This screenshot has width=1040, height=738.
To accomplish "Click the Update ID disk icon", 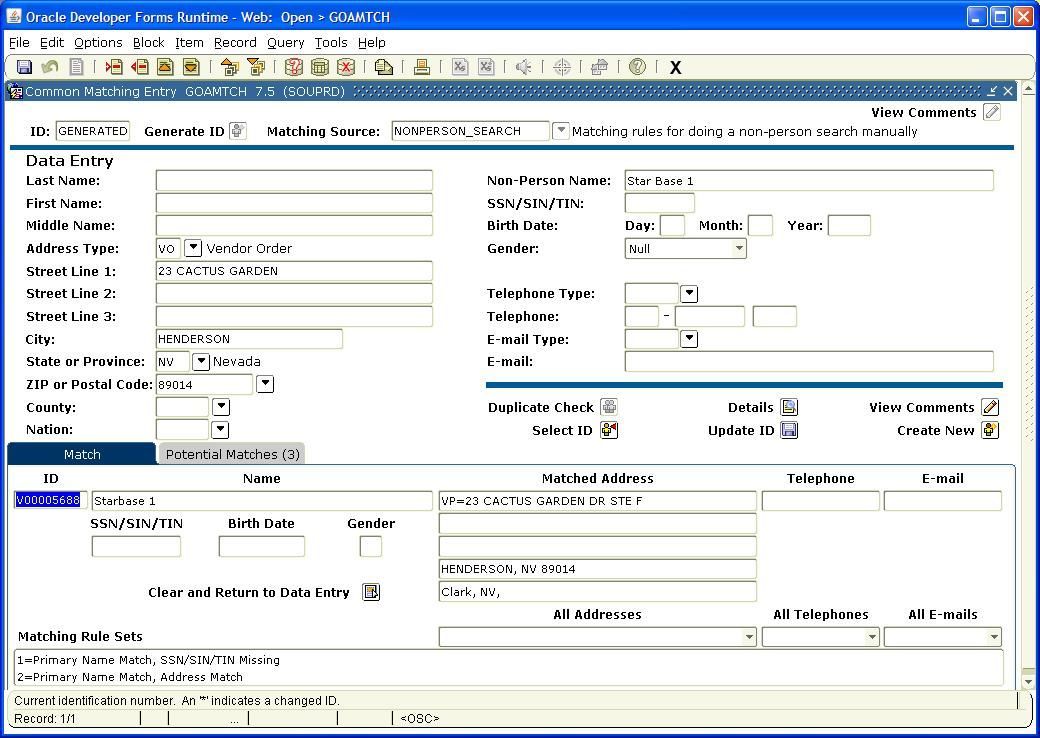I will coord(789,430).
